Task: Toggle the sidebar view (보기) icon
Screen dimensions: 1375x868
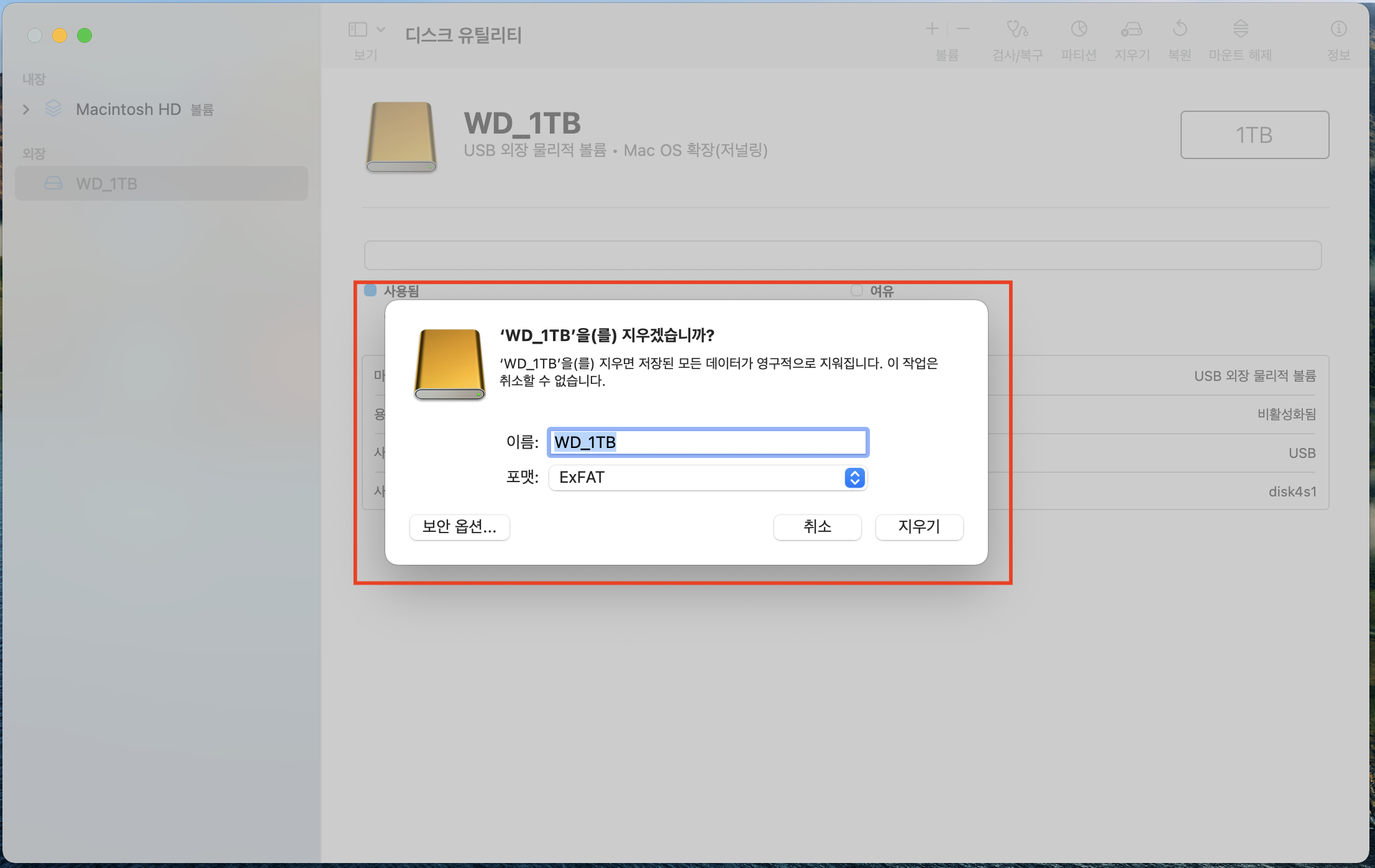Action: 358,29
